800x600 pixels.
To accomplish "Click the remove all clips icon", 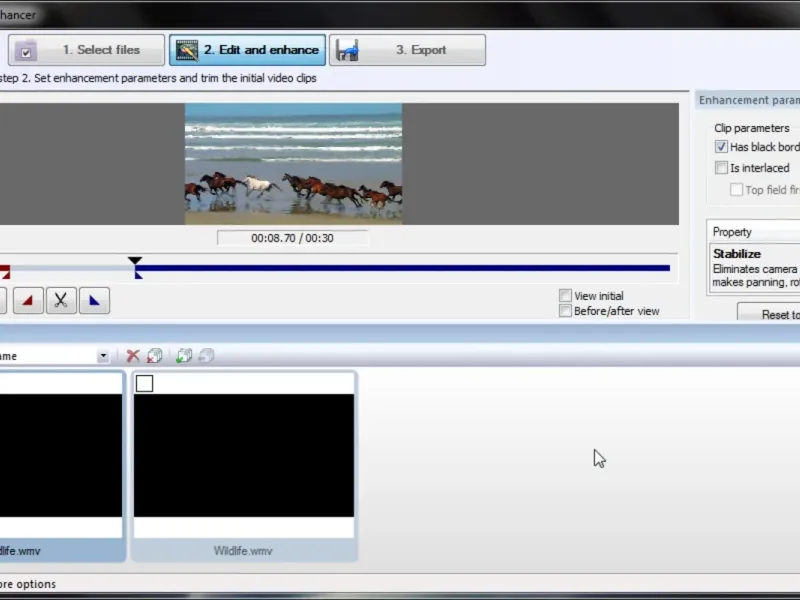I will click(x=155, y=356).
